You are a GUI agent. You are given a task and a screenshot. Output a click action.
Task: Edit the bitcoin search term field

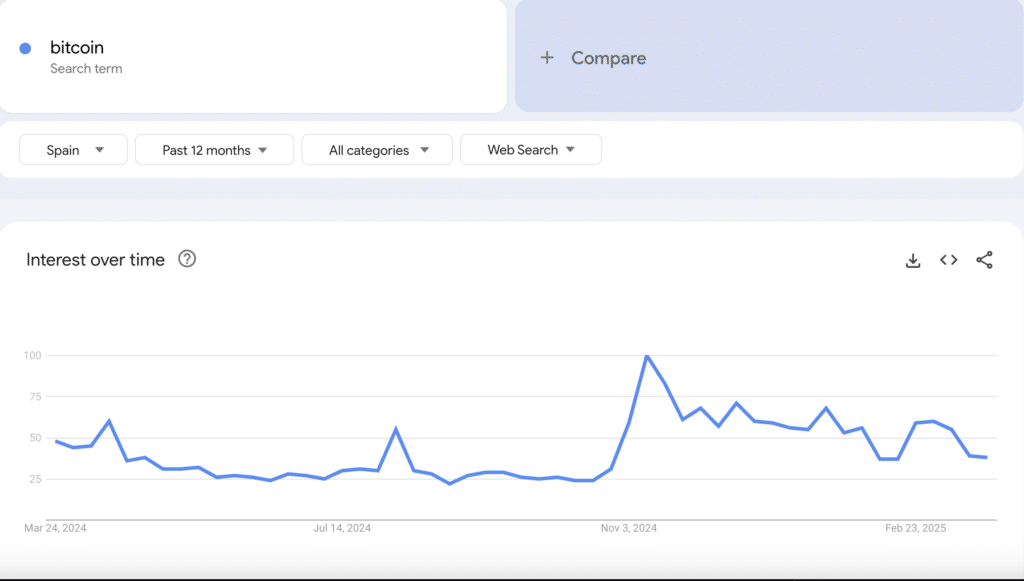[x=77, y=48]
